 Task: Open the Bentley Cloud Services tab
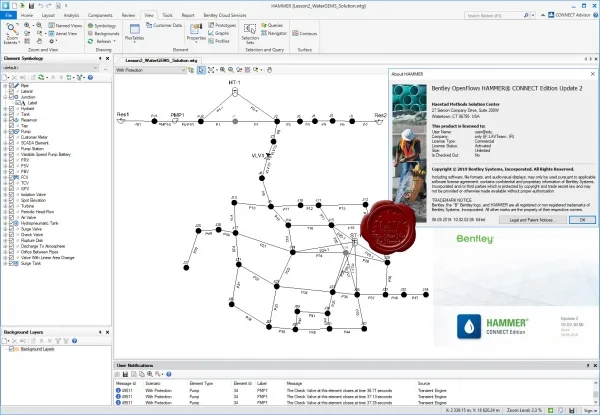(225, 15)
